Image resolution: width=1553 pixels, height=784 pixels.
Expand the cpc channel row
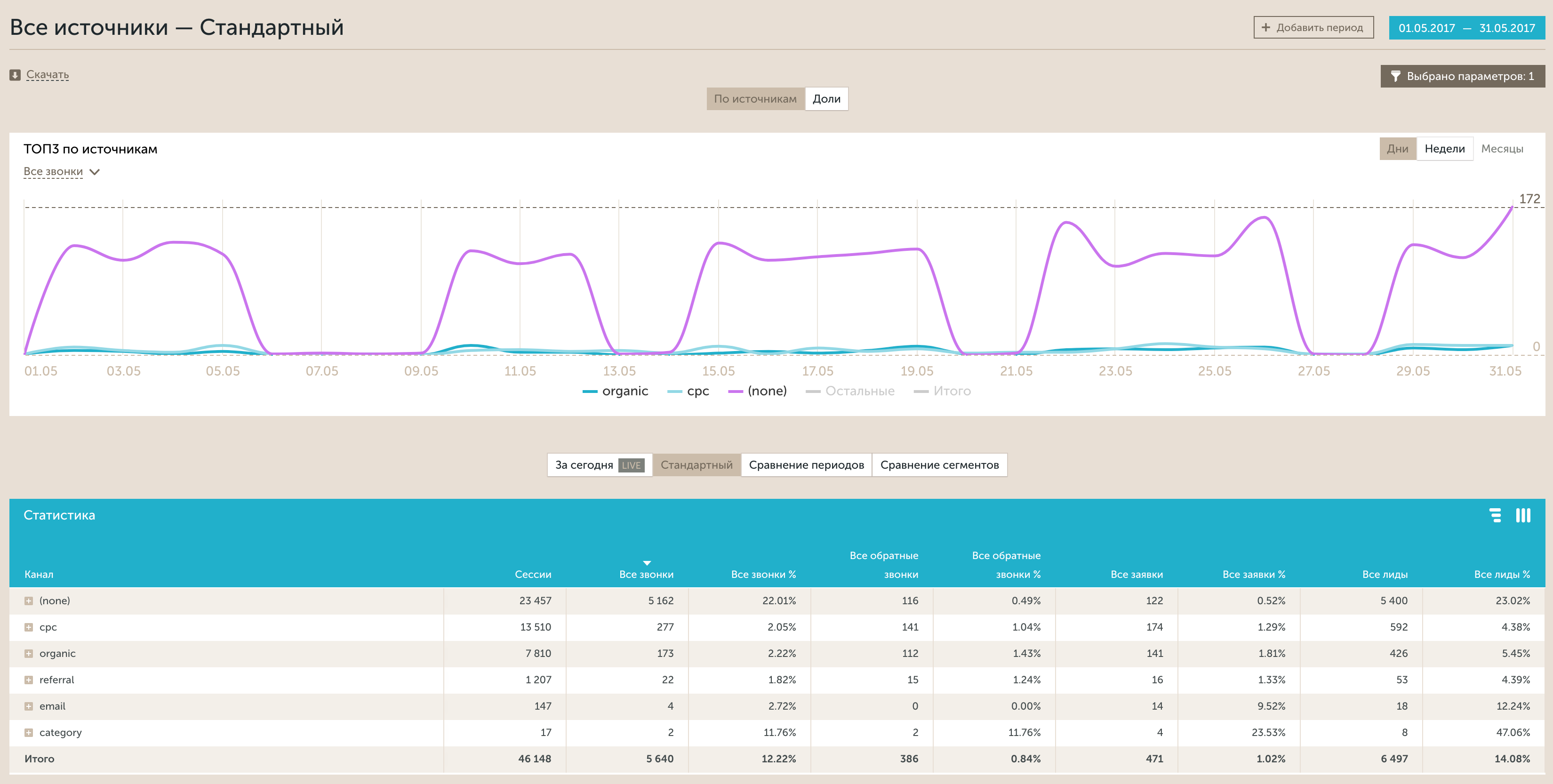(x=28, y=627)
